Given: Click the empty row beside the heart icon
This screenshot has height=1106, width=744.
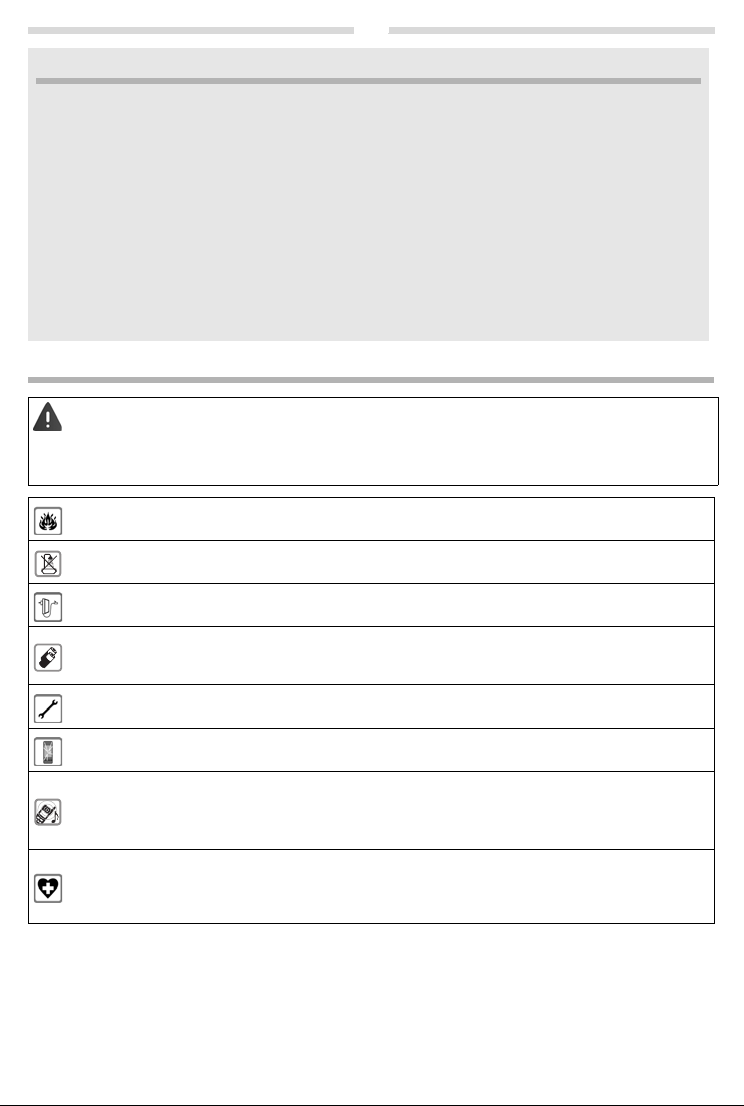Looking at the screenshot, I should (371, 887).
